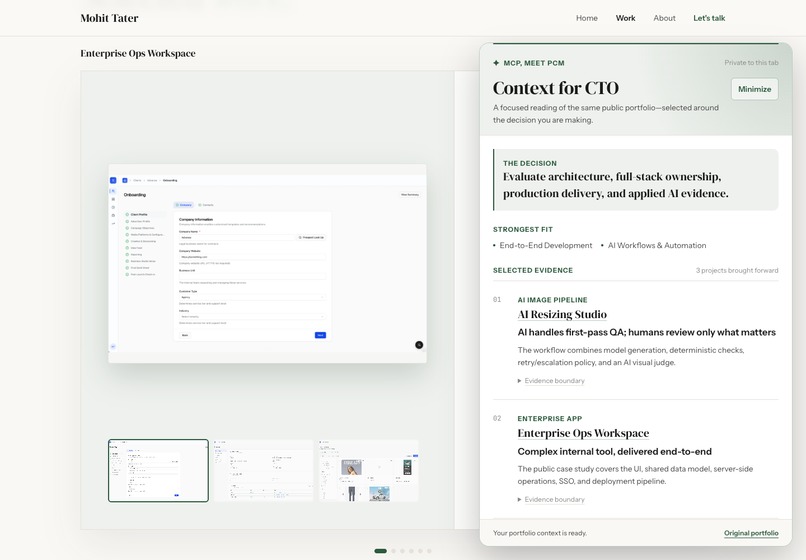The width and height of the screenshot is (806, 560).
Task: Open Enterprise Ops Workspace link in context panel
Action: point(583,433)
